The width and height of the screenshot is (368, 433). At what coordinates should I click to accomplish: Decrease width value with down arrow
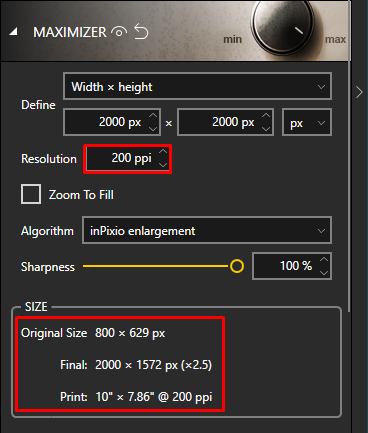pyautogui.click(x=153, y=129)
